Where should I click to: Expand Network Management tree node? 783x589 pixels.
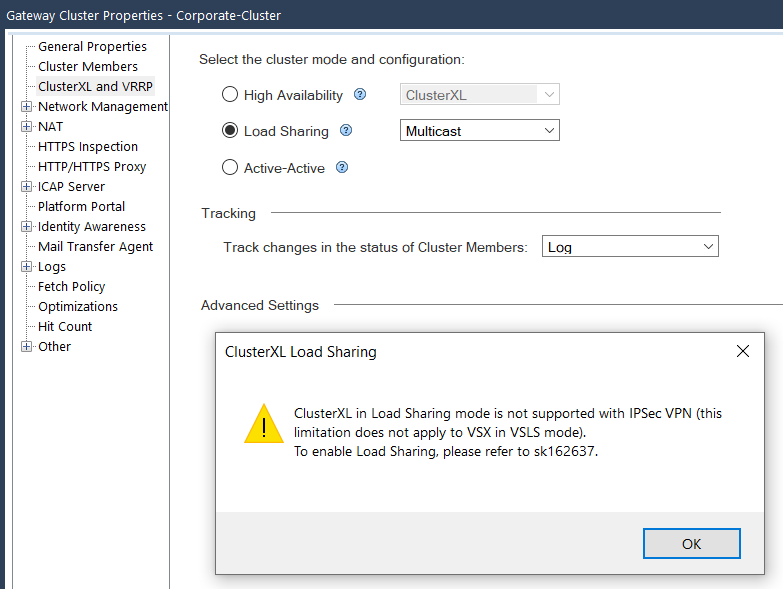click(x=26, y=106)
